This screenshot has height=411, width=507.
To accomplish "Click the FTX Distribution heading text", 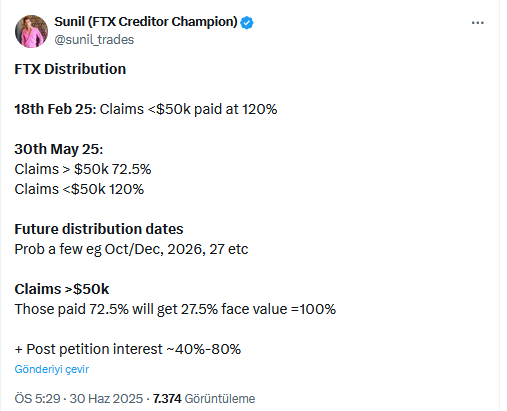I will tap(70, 69).
